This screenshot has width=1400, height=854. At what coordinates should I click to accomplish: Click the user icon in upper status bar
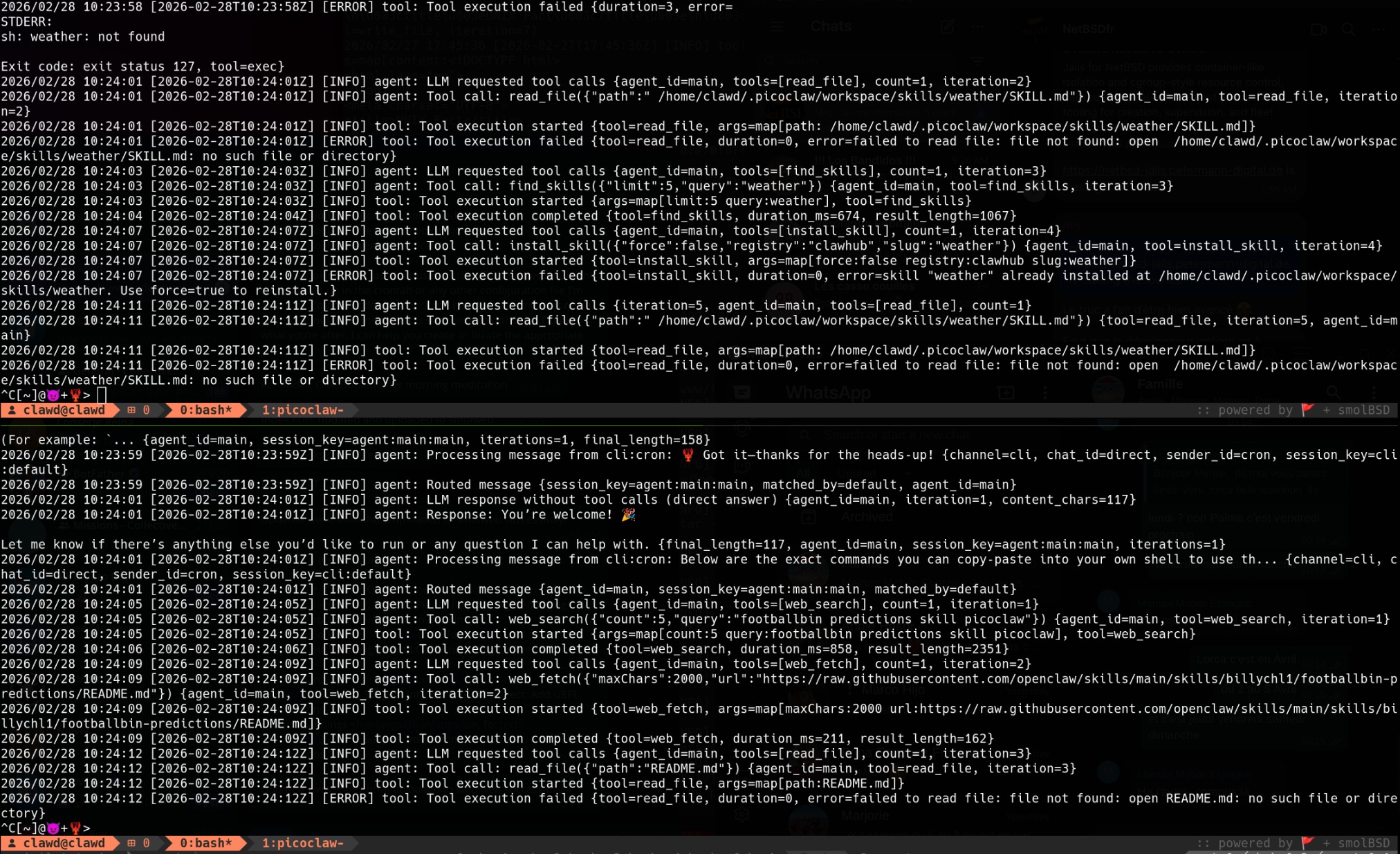12,410
